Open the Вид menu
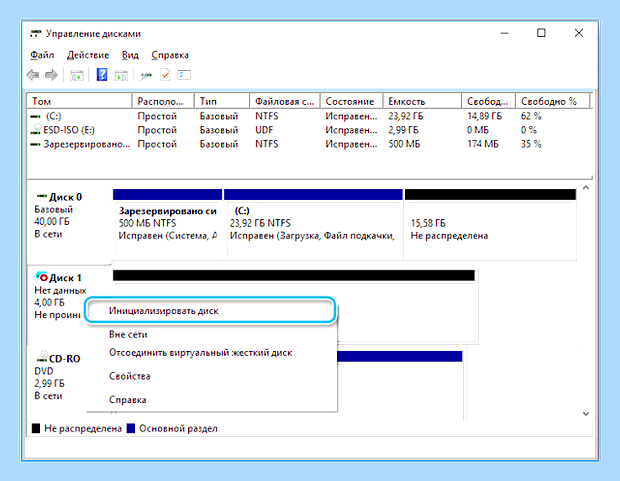 130,55
